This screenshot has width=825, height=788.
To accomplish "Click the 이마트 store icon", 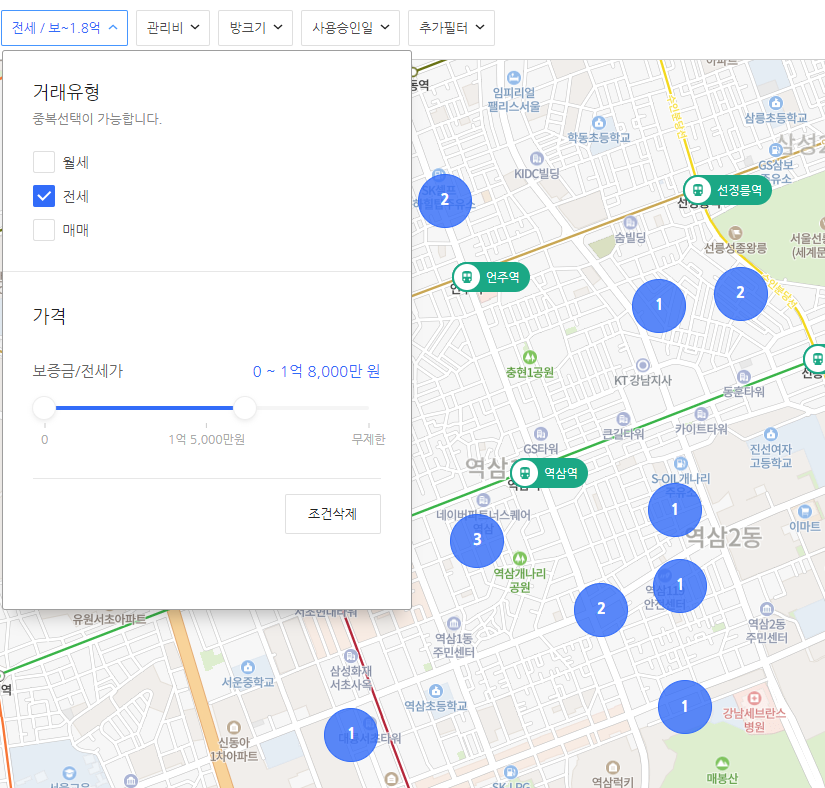I will [x=804, y=511].
